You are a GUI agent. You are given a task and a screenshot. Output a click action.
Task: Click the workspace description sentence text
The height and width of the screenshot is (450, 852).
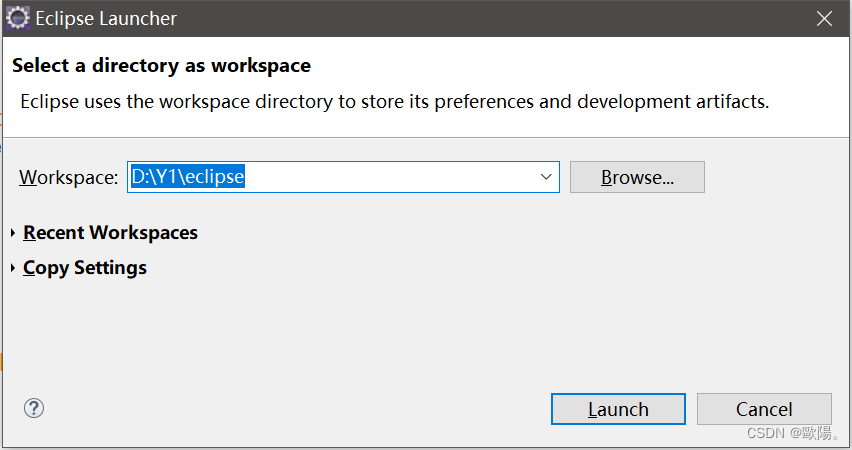coord(394,102)
